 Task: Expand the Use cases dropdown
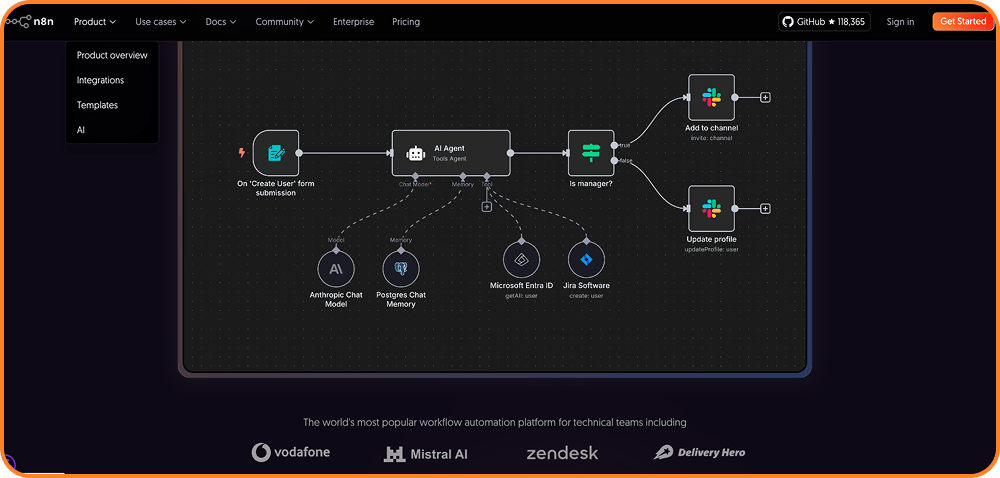tap(161, 22)
